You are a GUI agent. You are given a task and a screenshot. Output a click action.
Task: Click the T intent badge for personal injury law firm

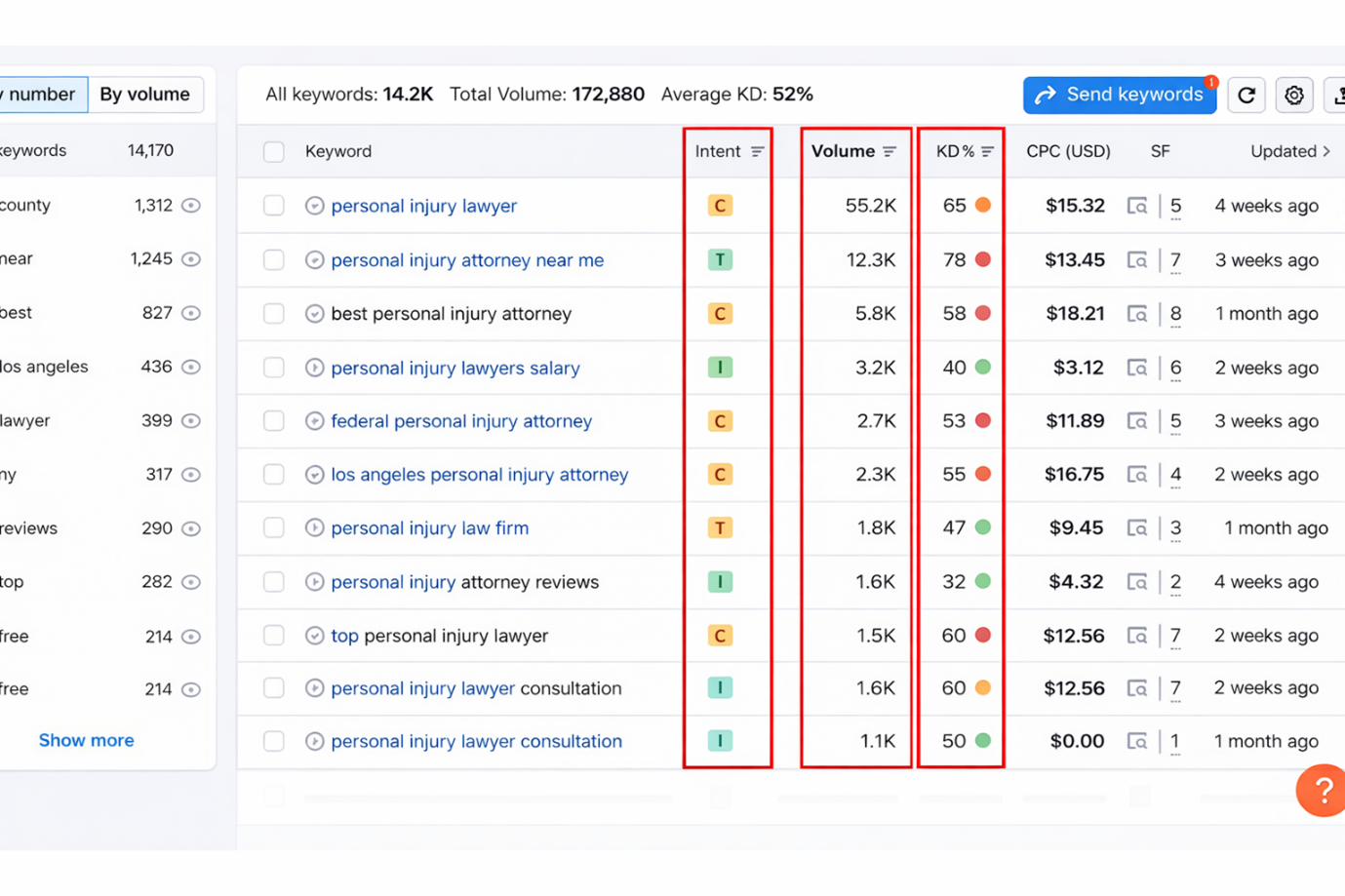click(x=720, y=528)
